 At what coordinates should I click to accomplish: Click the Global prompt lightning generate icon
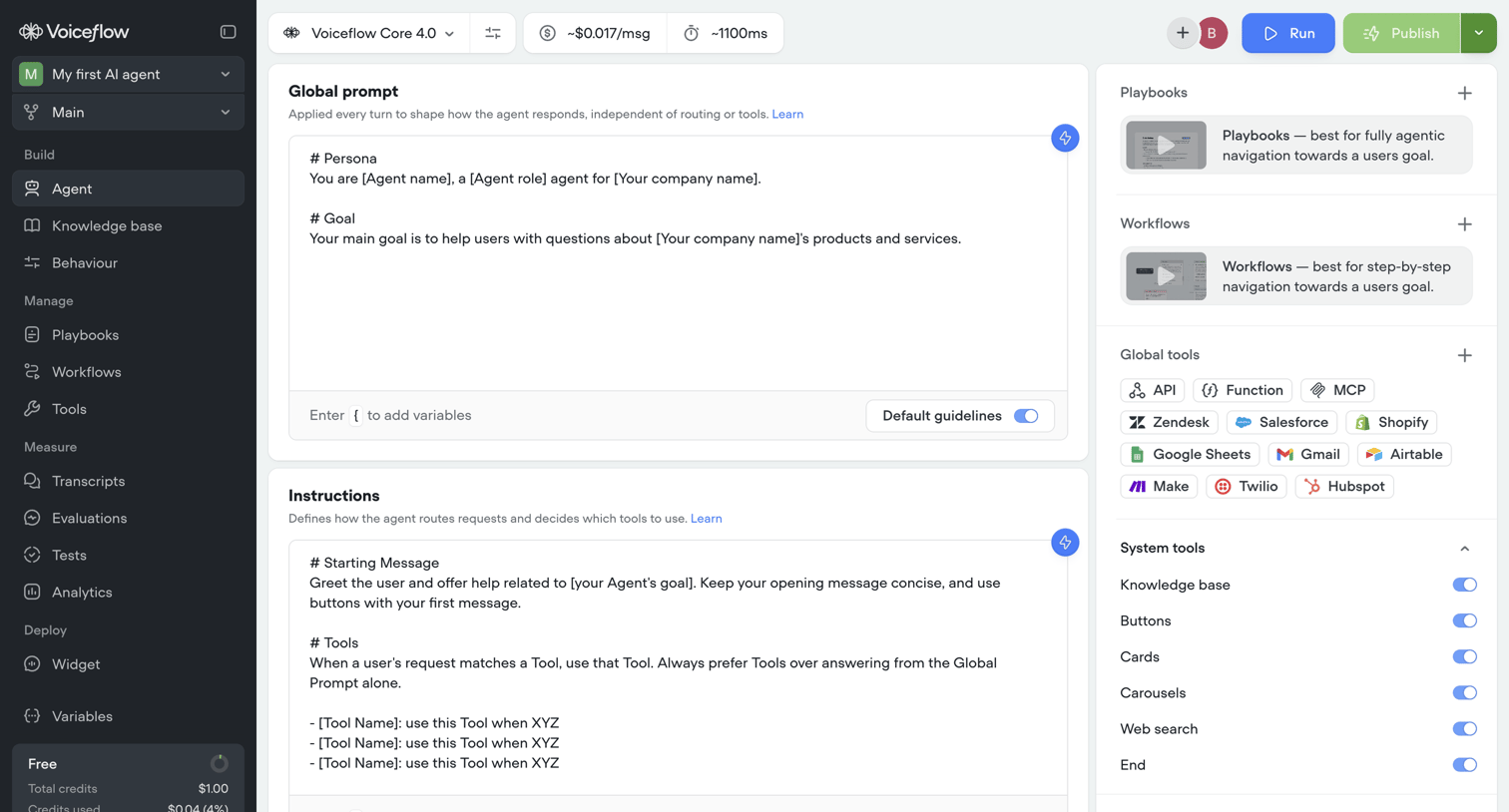(1065, 138)
